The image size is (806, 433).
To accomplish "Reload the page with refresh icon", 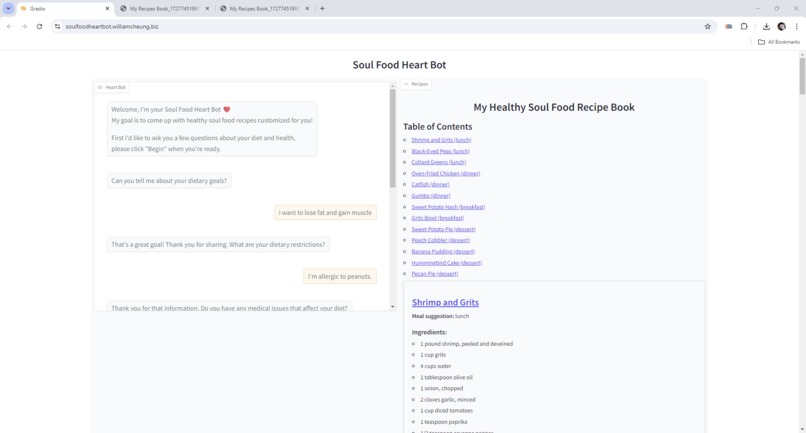I will click(39, 26).
